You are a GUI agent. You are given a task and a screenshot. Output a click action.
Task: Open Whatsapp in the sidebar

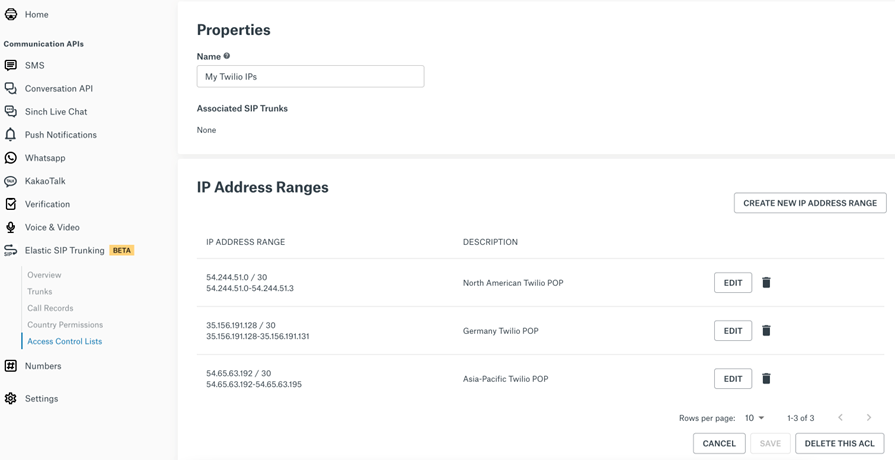[45, 158]
